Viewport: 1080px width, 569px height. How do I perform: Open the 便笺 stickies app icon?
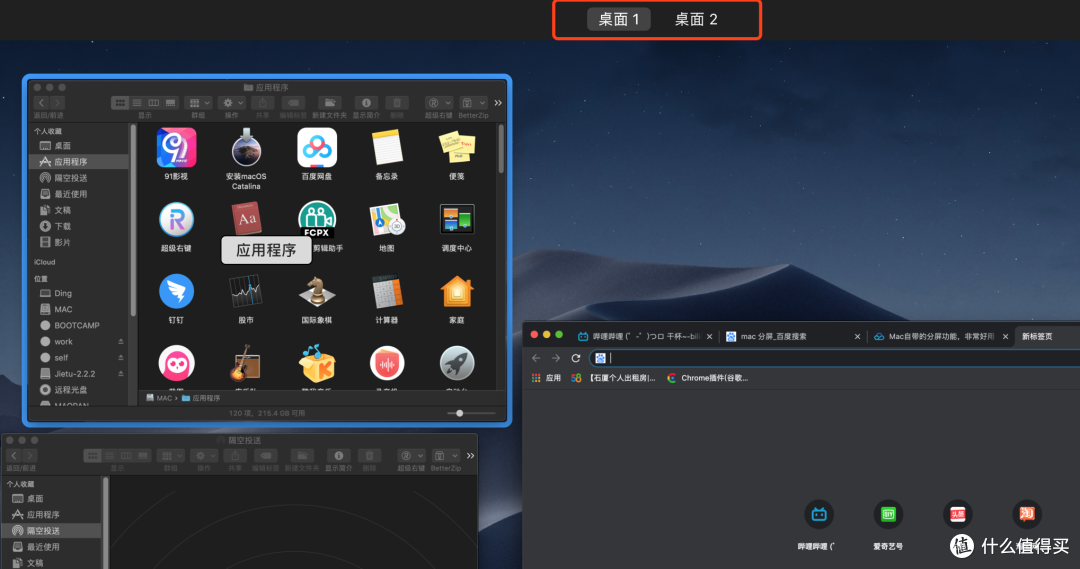pos(457,147)
